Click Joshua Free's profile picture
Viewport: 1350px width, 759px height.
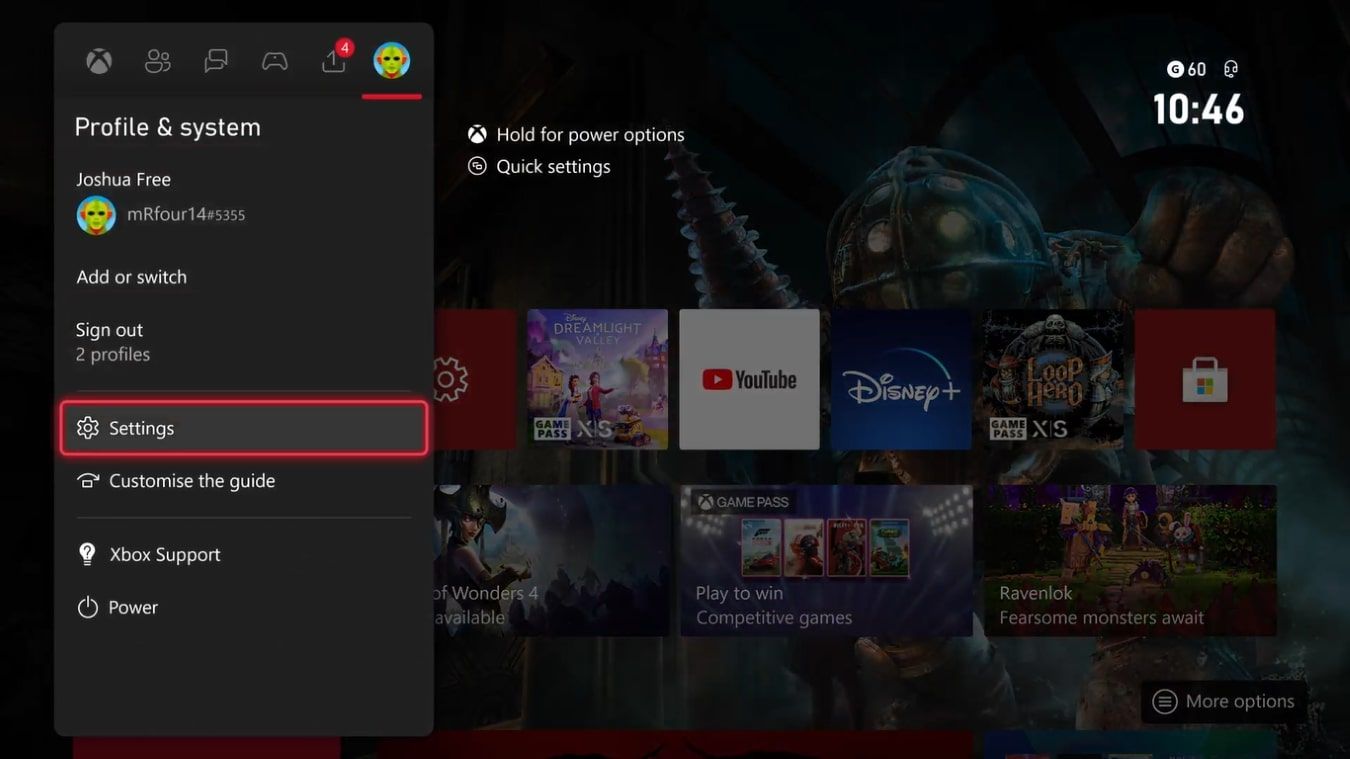point(96,214)
